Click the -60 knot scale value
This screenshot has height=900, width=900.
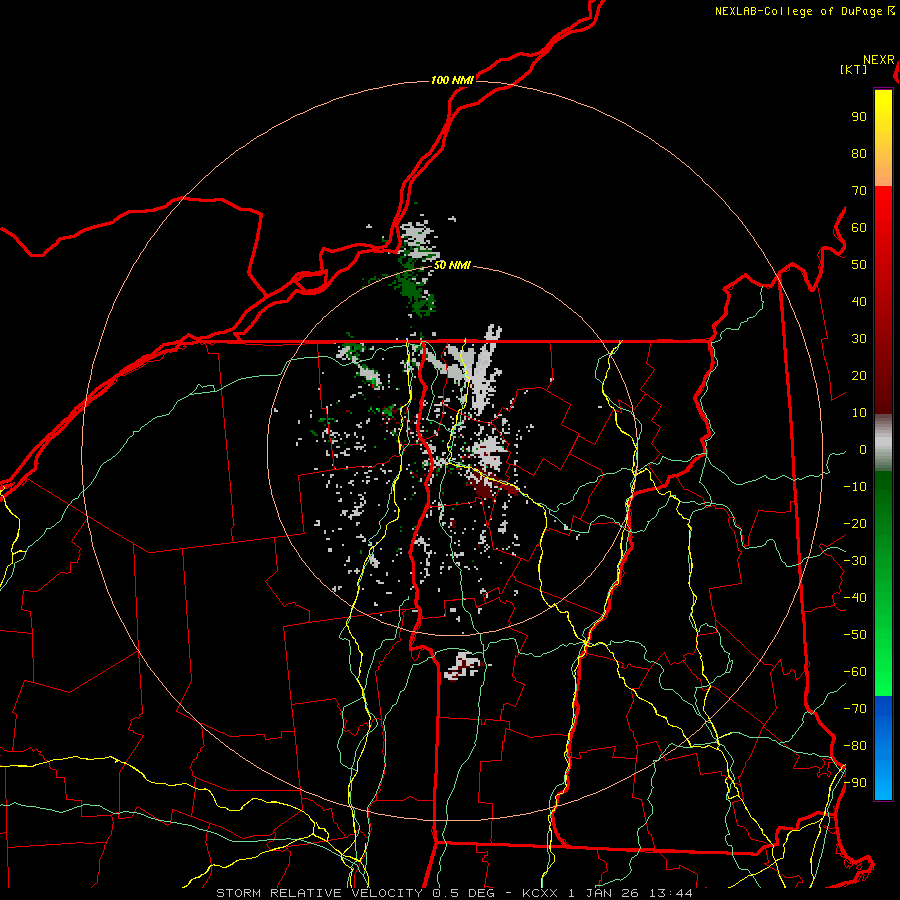point(855,672)
